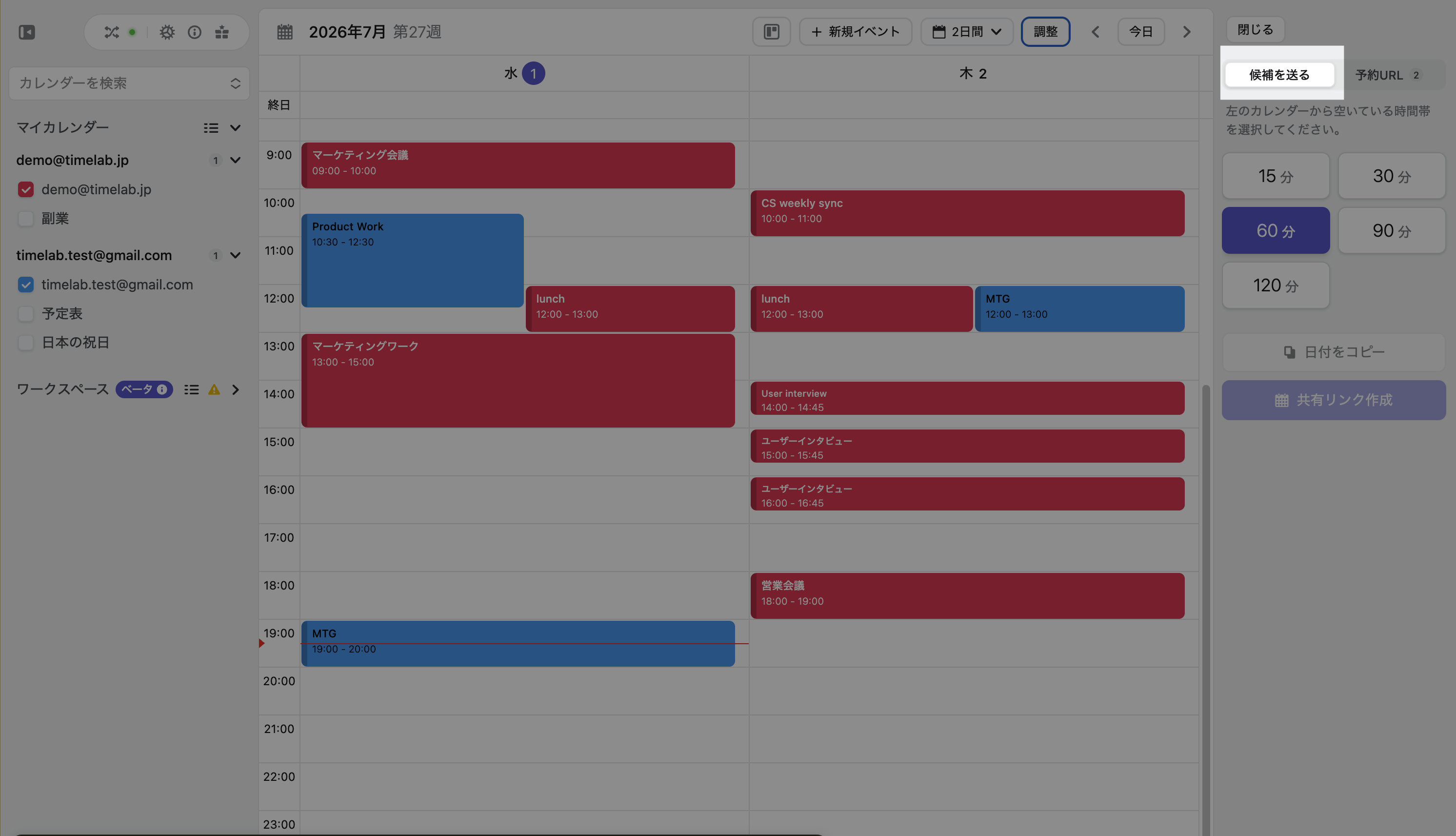Collapse the timelab.test@gmail.com account chevron

click(x=235, y=256)
